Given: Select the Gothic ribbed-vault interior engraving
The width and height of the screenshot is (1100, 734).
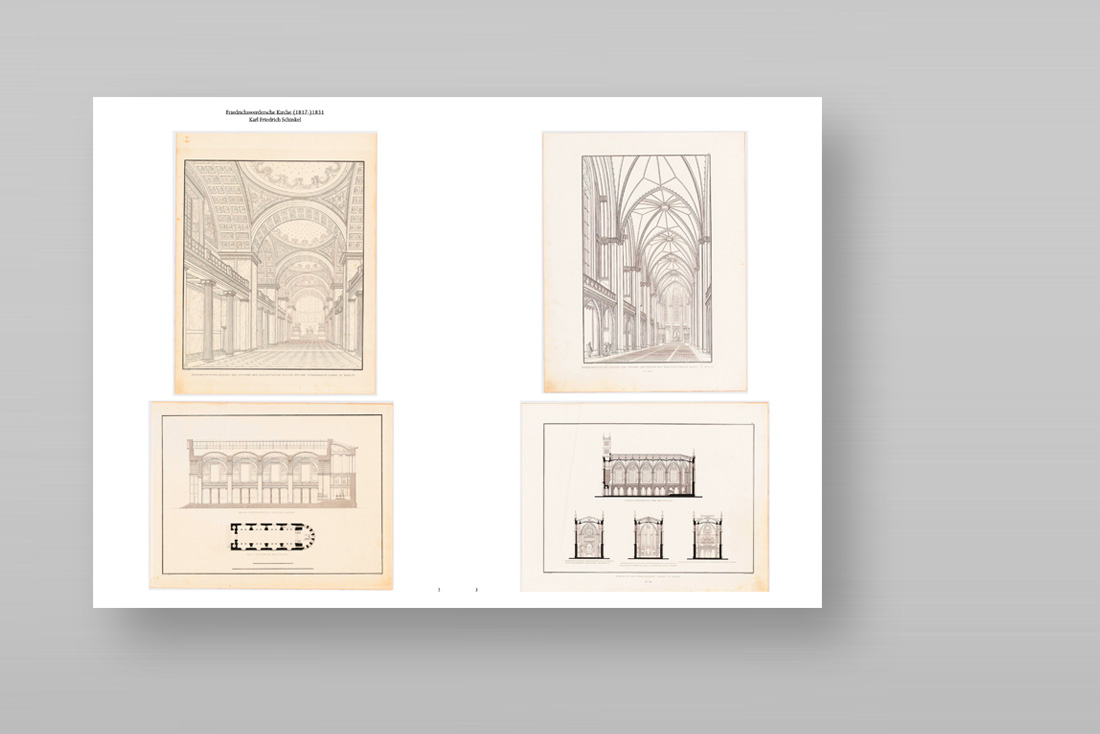Looking at the screenshot, I should point(645,262).
